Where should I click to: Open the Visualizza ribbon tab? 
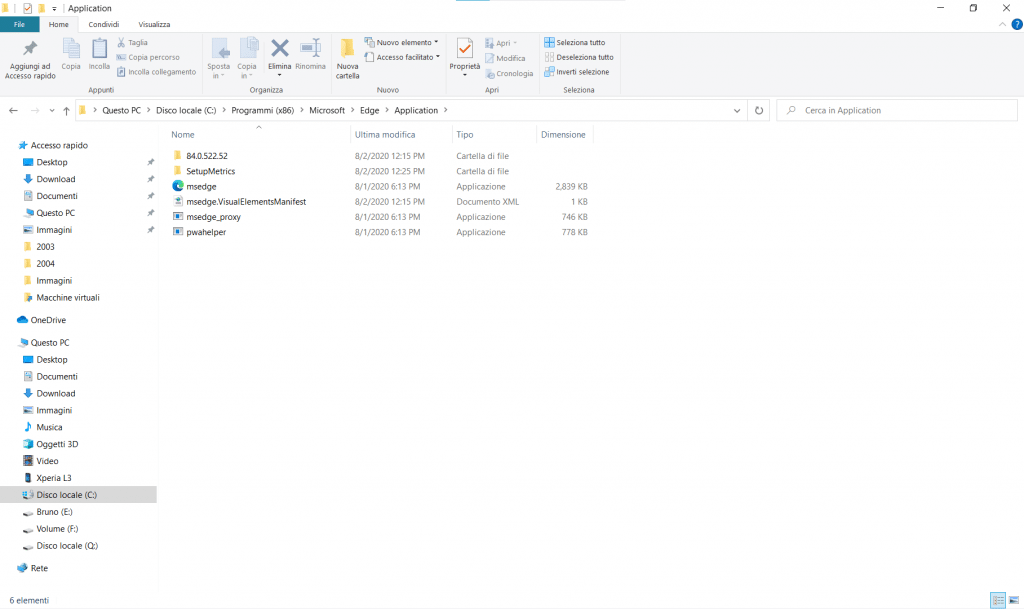point(154,24)
